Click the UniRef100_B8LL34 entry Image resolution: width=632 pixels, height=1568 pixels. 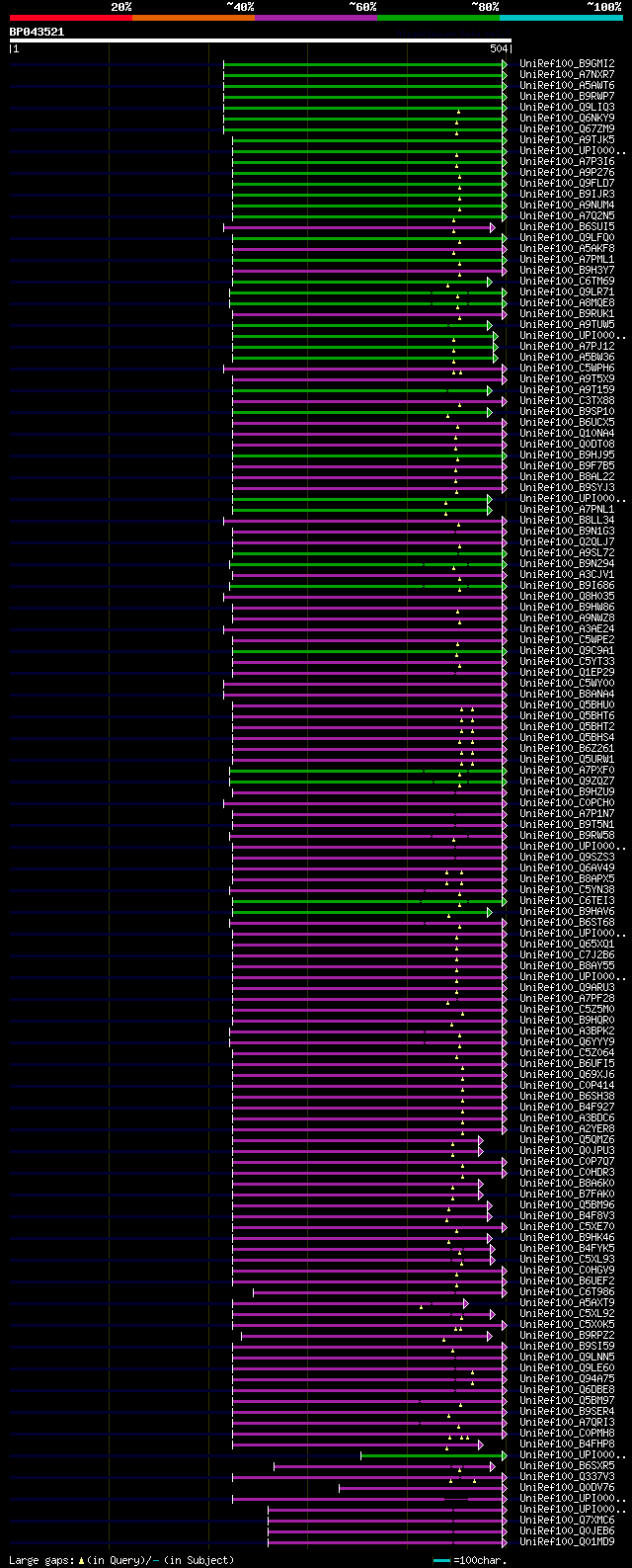pyautogui.click(x=567, y=520)
